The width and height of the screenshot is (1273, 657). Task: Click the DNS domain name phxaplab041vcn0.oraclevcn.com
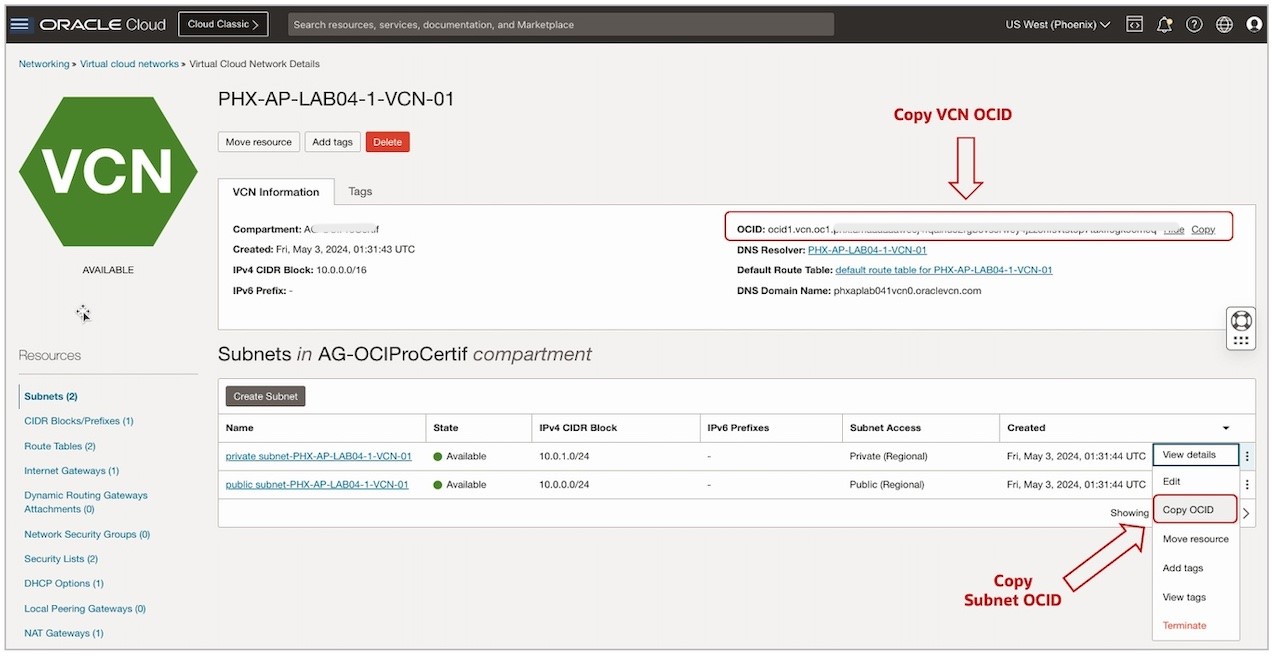pos(907,291)
